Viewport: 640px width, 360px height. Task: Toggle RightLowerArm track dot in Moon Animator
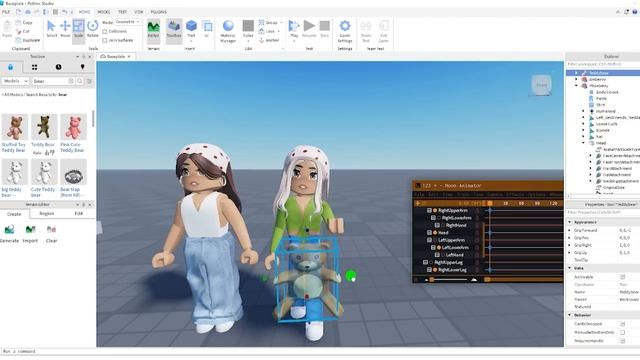click(439, 218)
